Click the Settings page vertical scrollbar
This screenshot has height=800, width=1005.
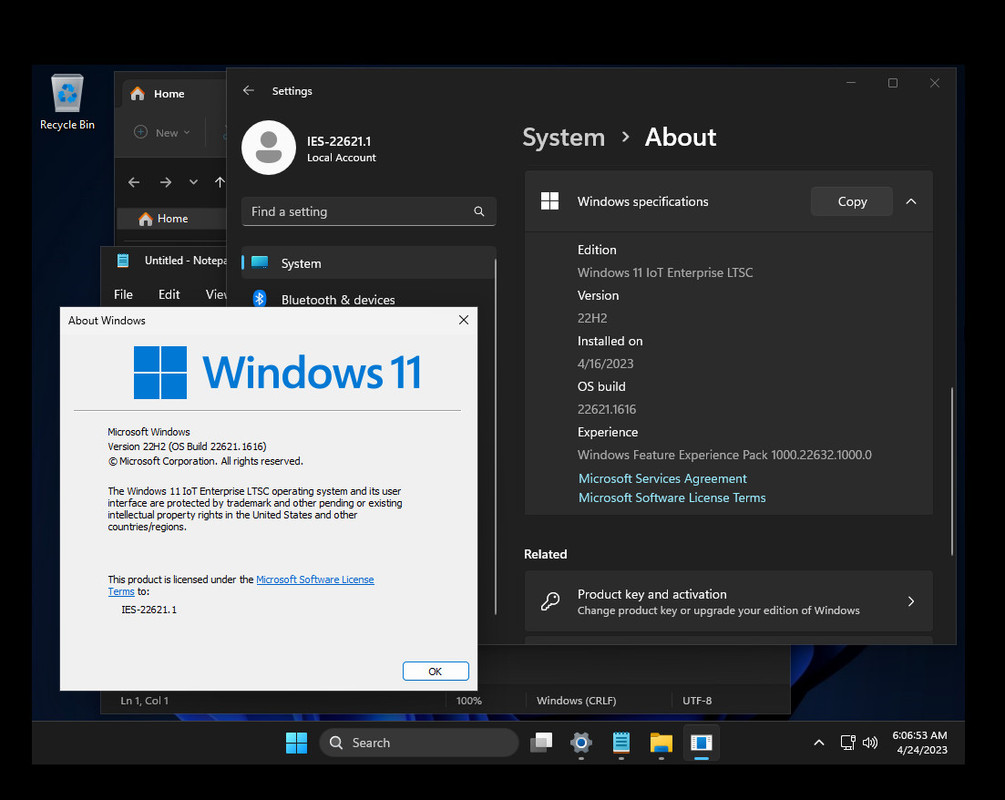click(952, 471)
